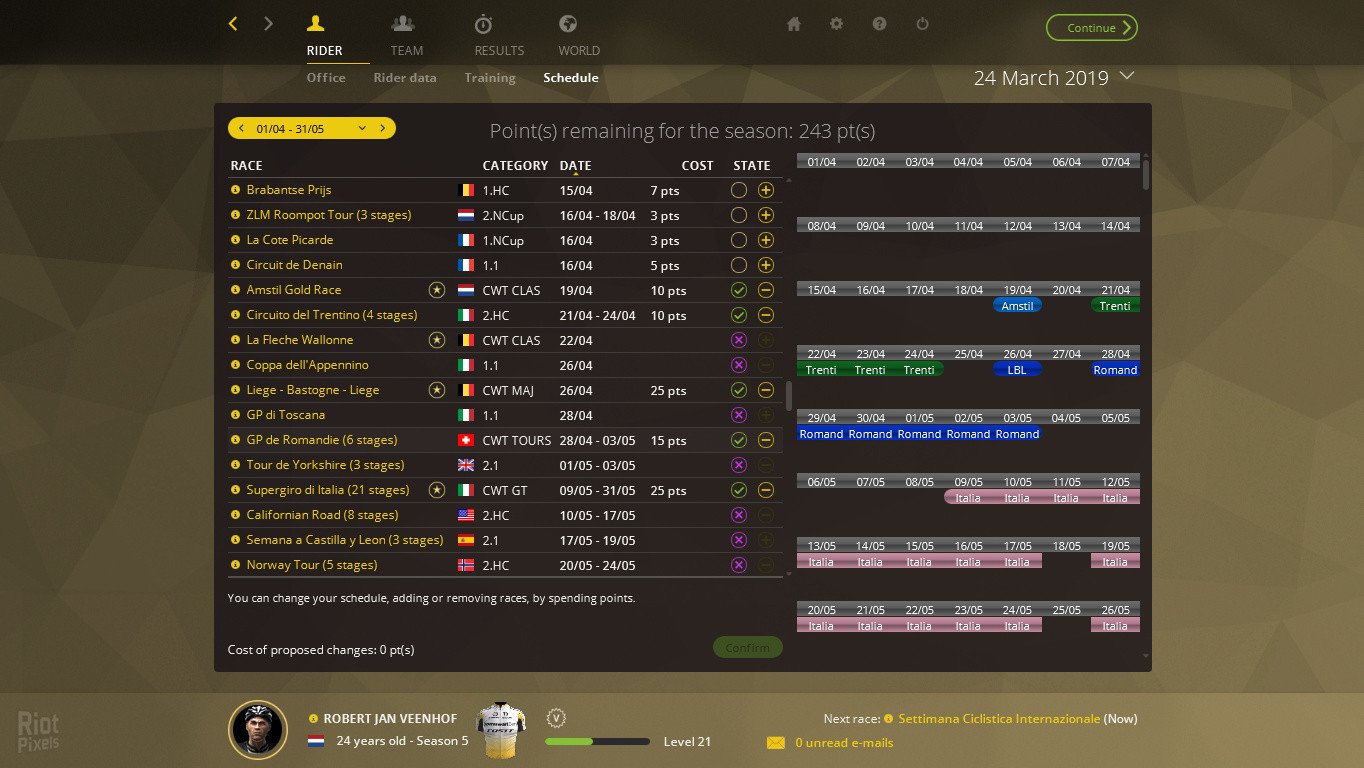Click the rider portrait of Robert Jan Veenhof

point(258,730)
